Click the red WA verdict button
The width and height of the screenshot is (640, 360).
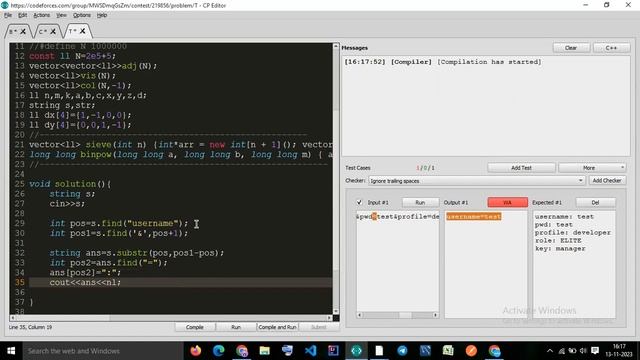coord(507,202)
